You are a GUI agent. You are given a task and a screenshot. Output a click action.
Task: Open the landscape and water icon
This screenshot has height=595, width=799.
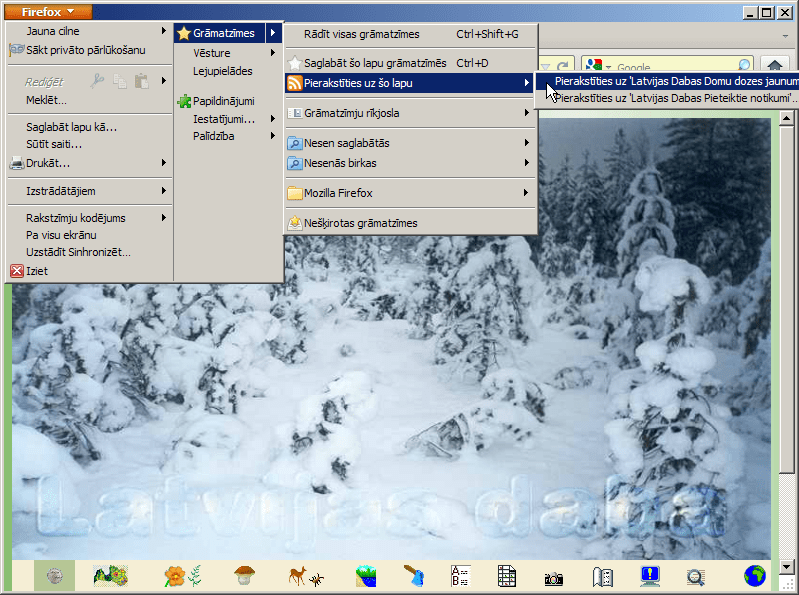tap(366, 576)
